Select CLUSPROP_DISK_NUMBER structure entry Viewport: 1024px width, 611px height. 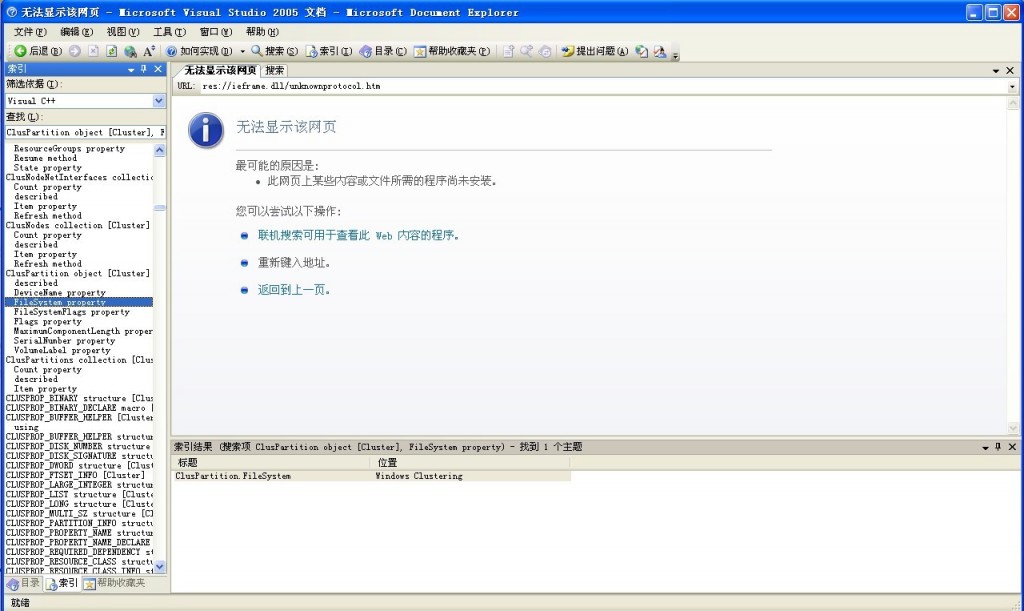click(78, 446)
